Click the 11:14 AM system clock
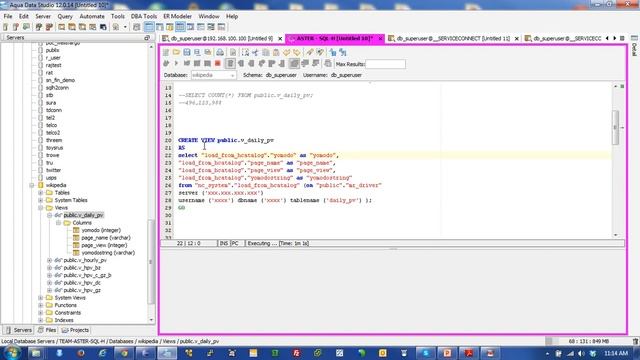This screenshot has height=360, width=640. [x=616, y=353]
